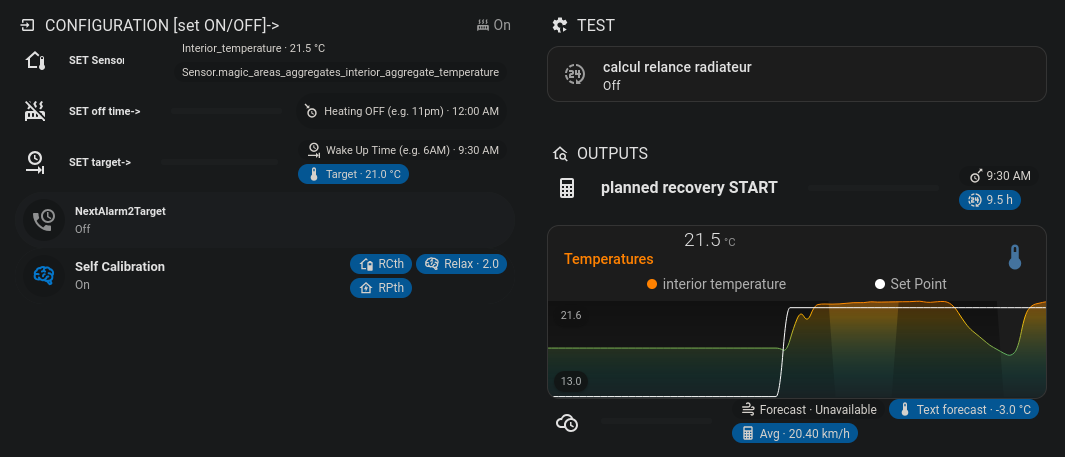The height and width of the screenshot is (457, 1065).
Task: Toggle the heating On status in header
Action: (x=494, y=25)
